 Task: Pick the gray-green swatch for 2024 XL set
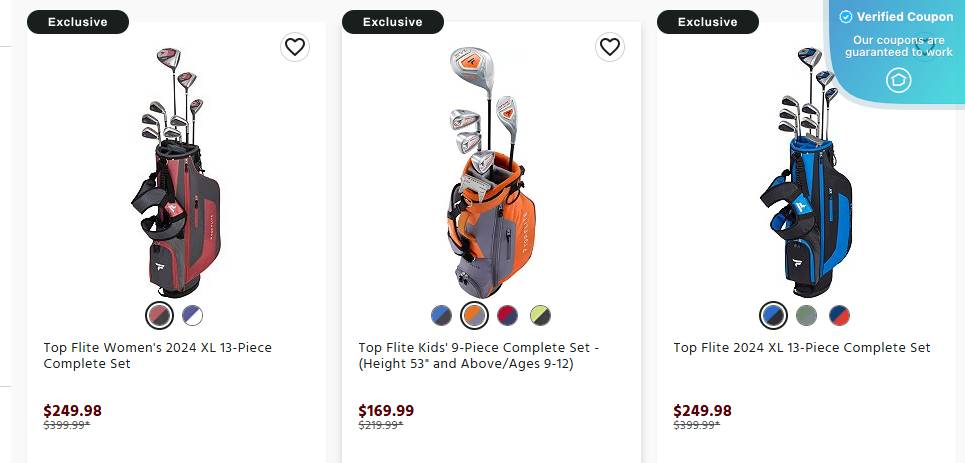[x=806, y=316]
